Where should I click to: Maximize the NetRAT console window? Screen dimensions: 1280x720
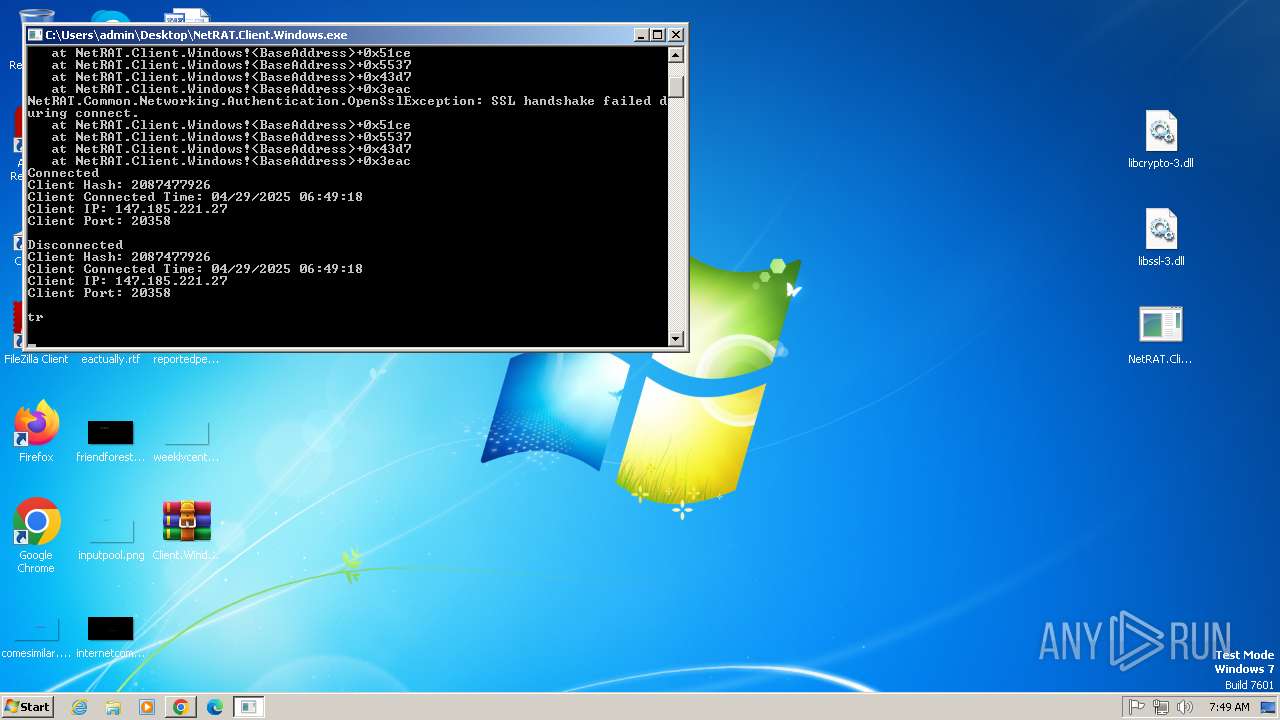[657, 34]
